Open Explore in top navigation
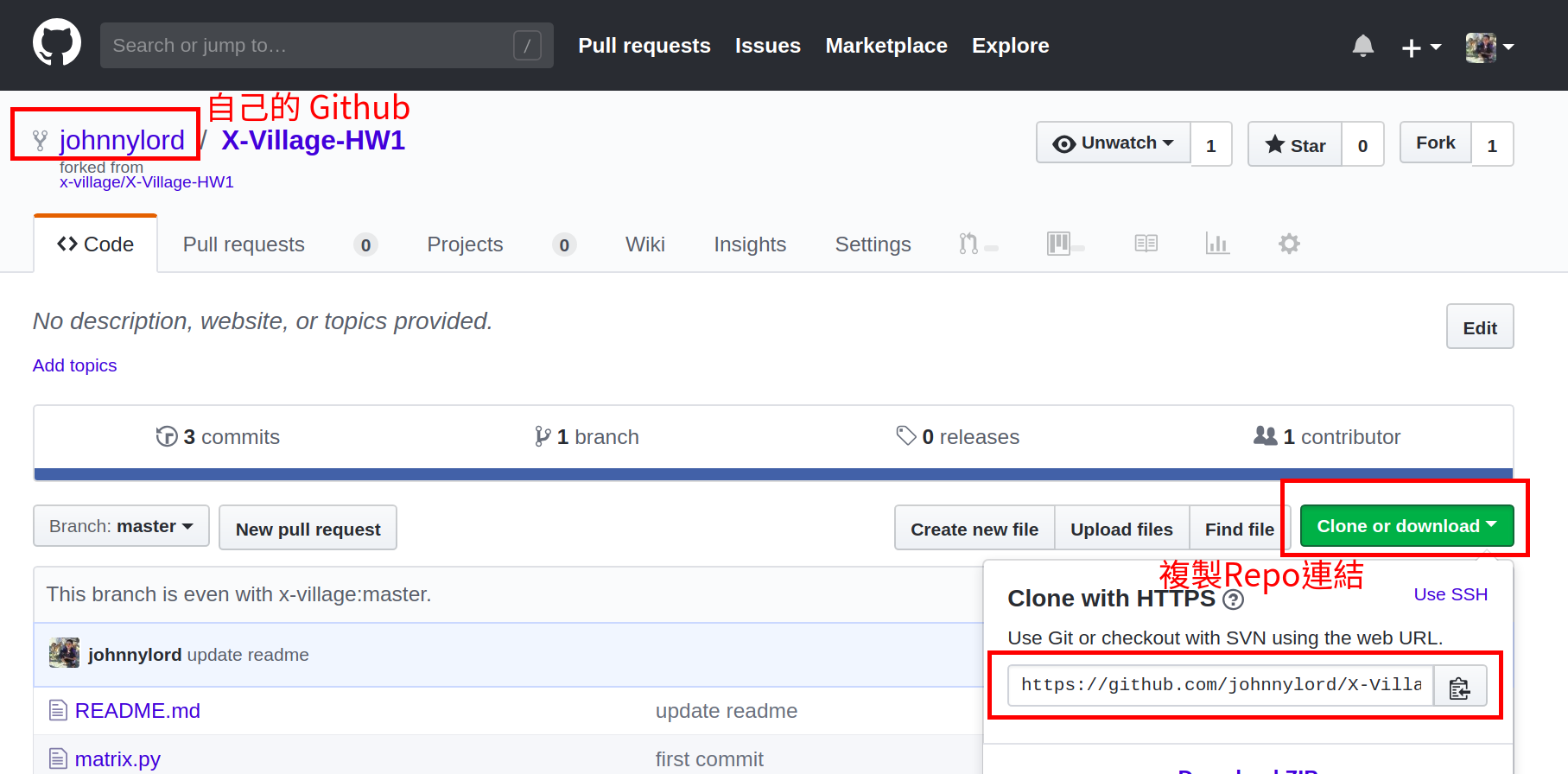The image size is (1568, 774). pyautogui.click(x=1011, y=46)
